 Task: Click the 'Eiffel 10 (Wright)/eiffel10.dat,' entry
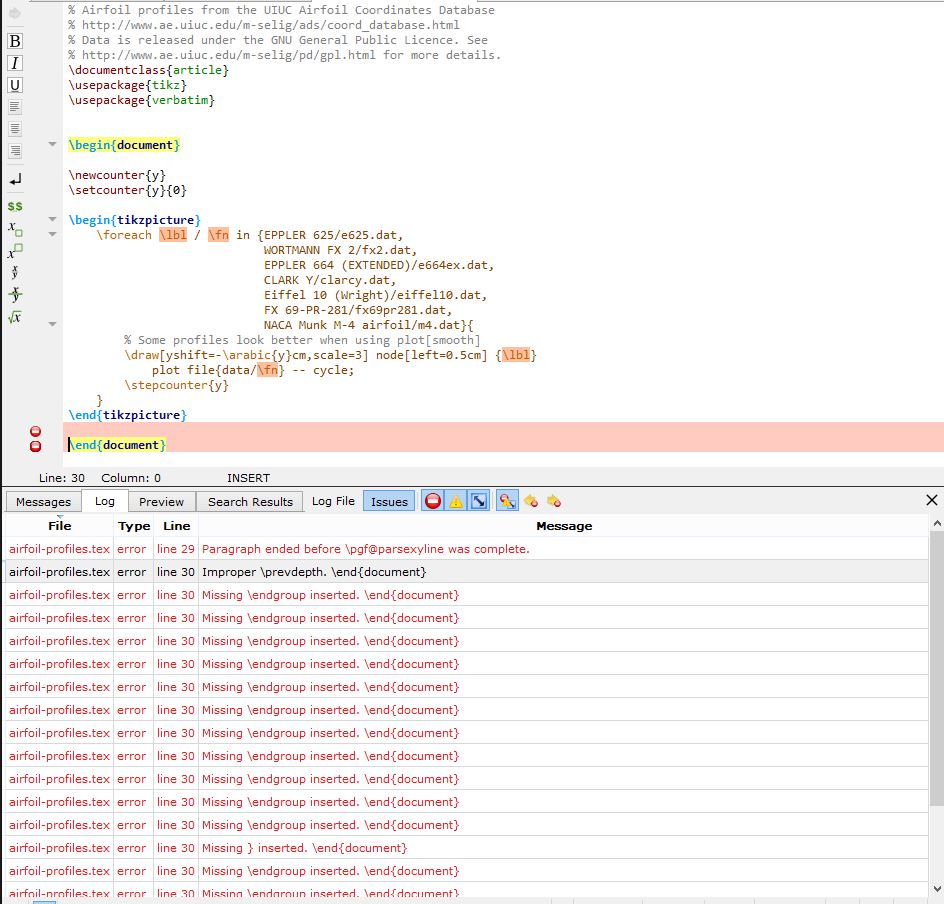click(375, 295)
